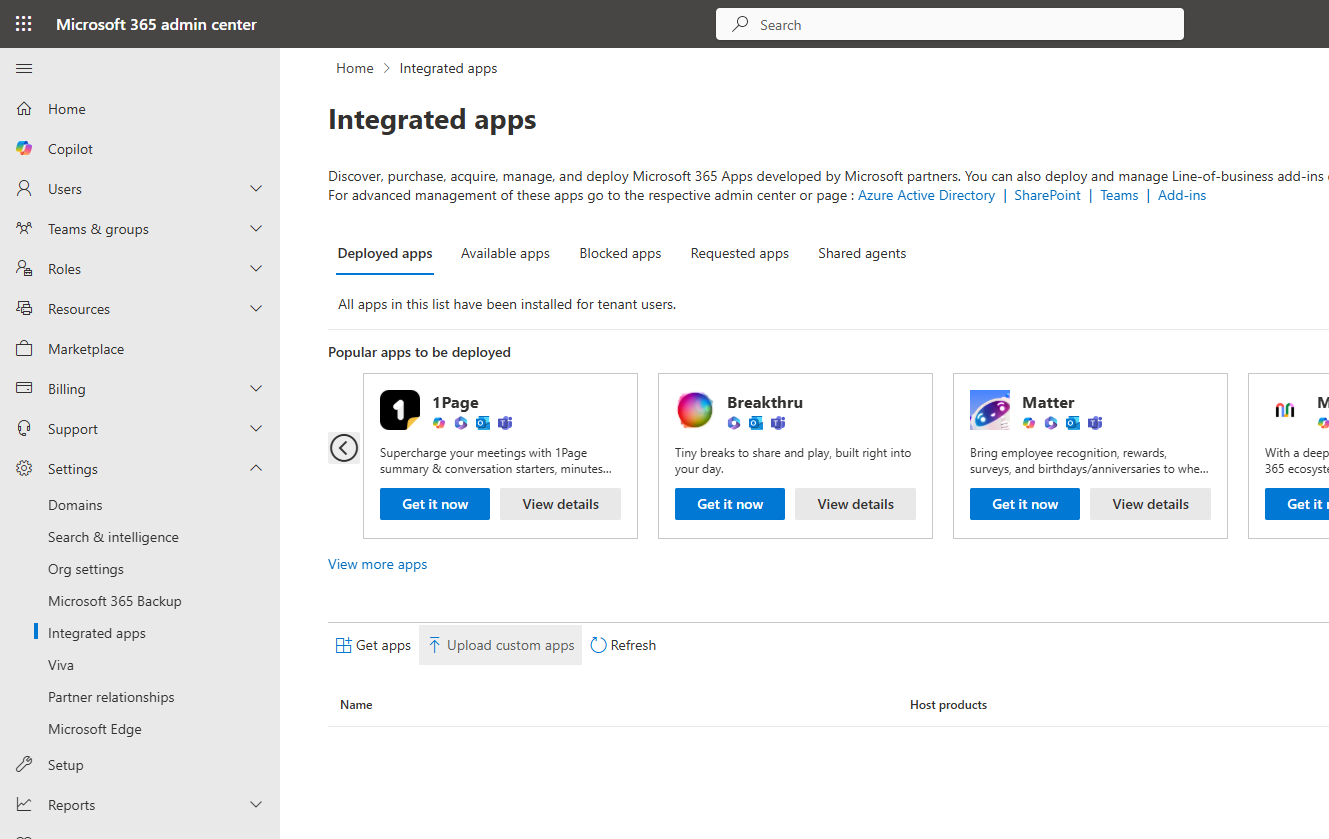Screen dimensions: 1329x839
Task: Open the Azure Active Directory link
Action: click(x=926, y=195)
